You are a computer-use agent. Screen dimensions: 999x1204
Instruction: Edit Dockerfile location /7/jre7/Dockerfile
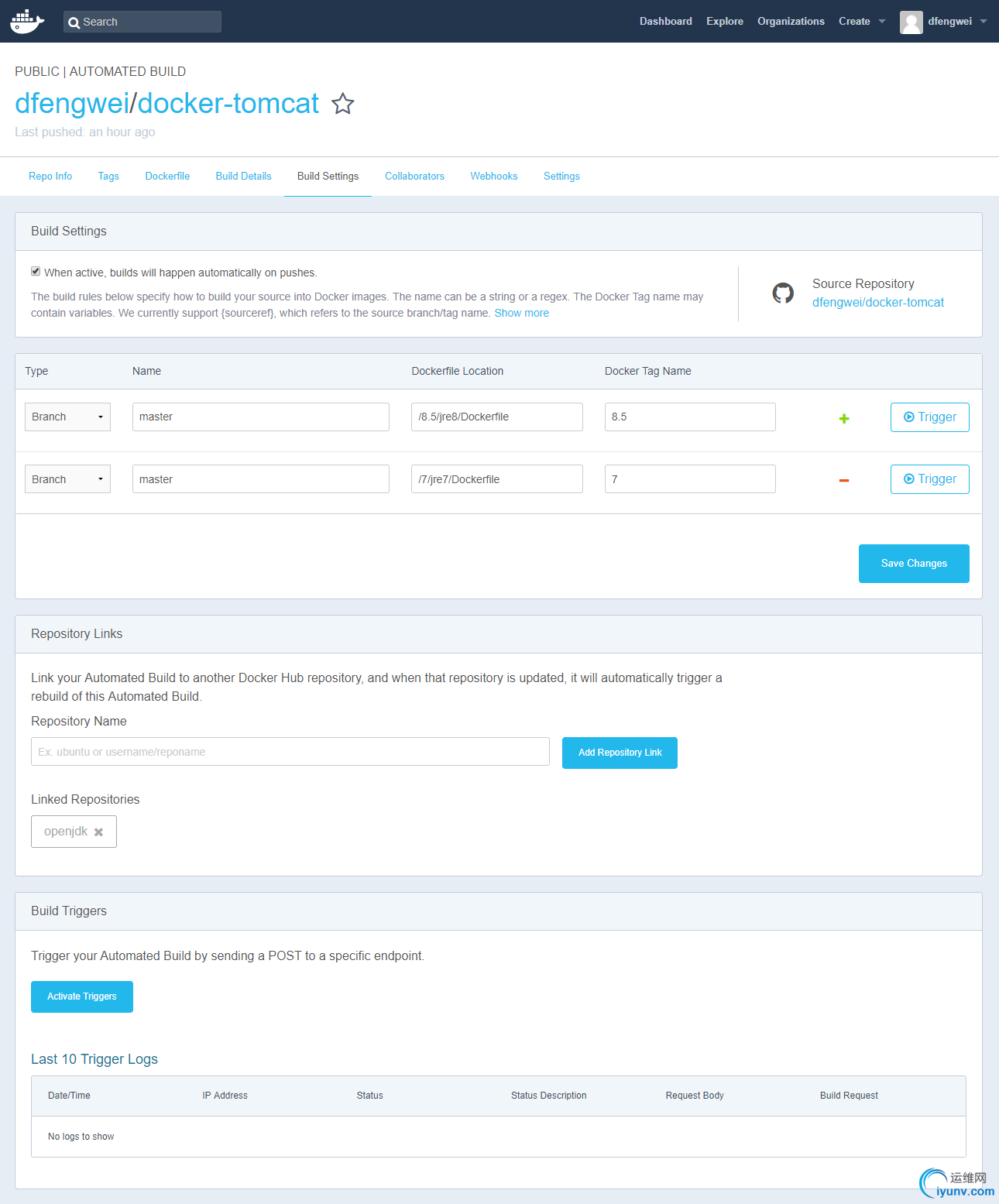click(x=497, y=479)
